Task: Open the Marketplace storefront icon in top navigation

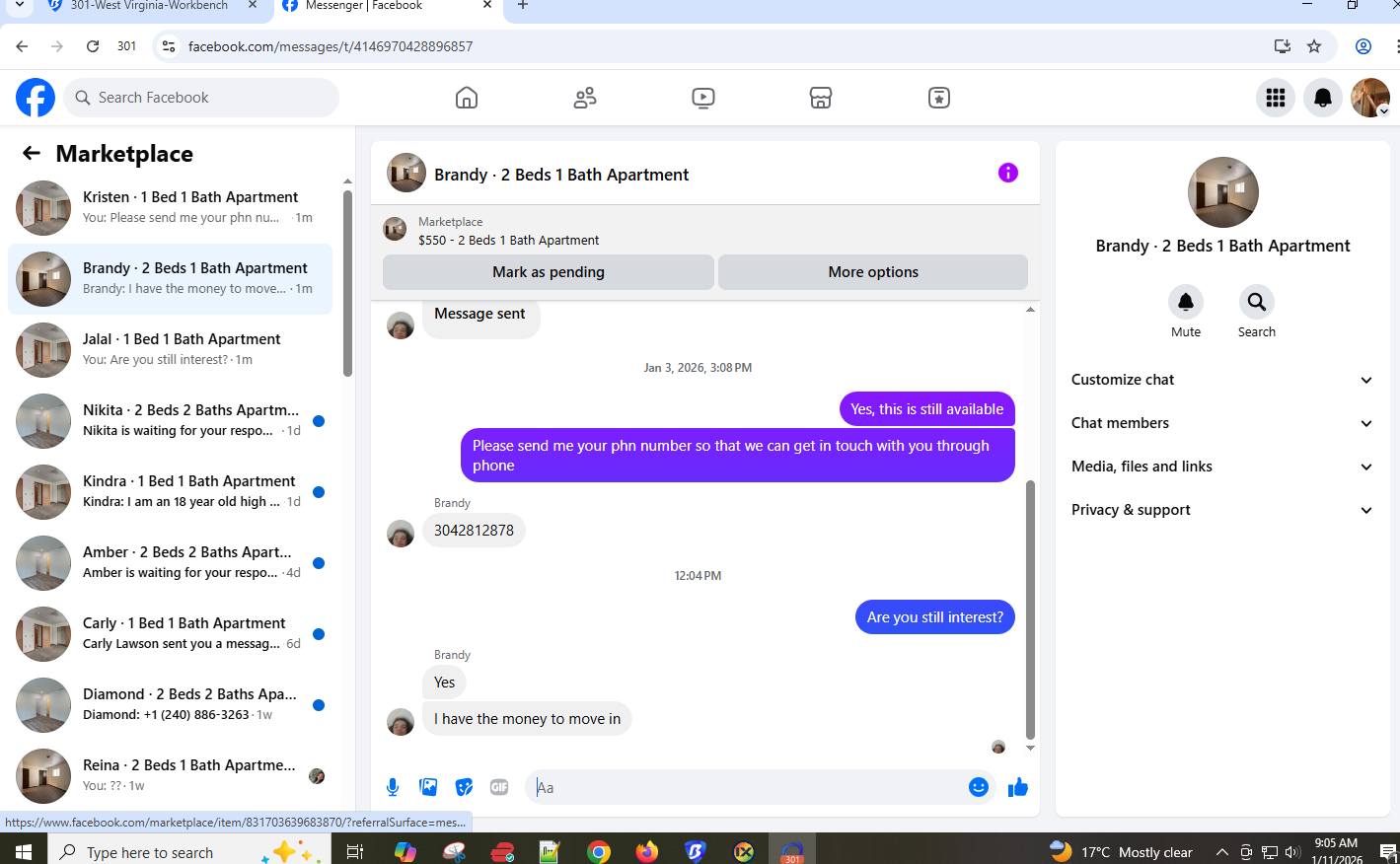Action: tap(821, 98)
